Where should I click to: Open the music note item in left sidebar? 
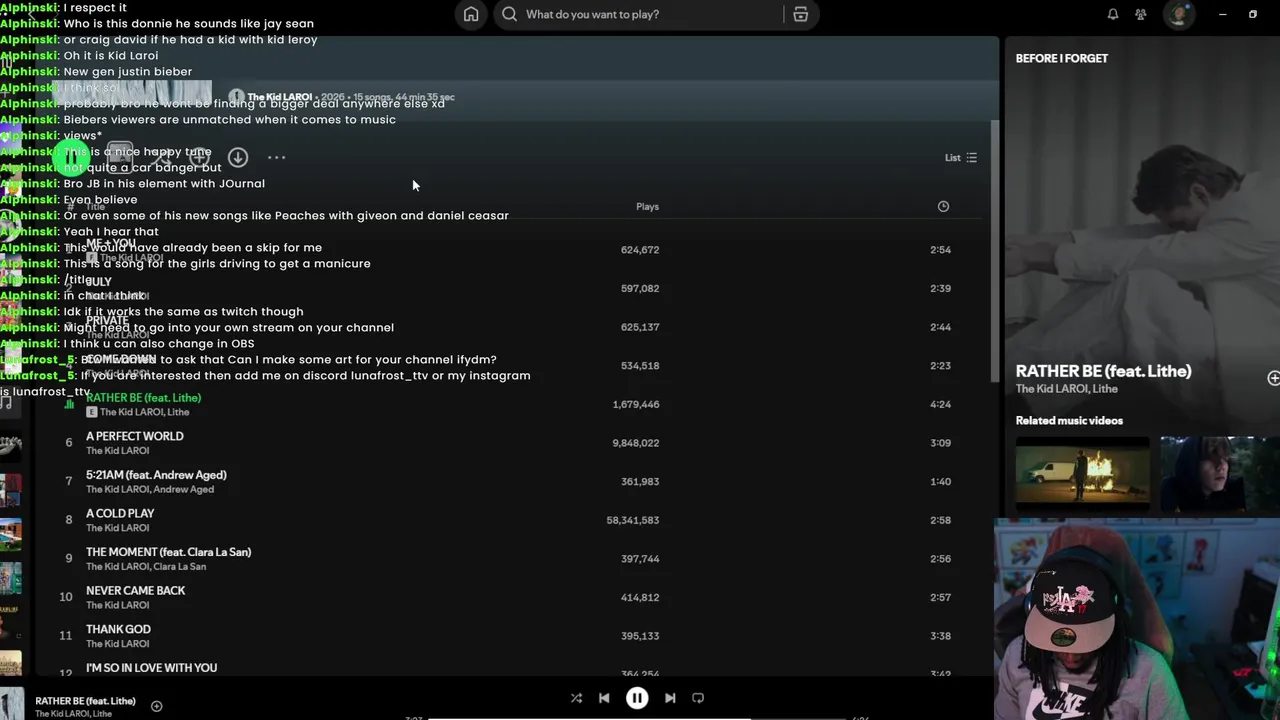coord(6,402)
